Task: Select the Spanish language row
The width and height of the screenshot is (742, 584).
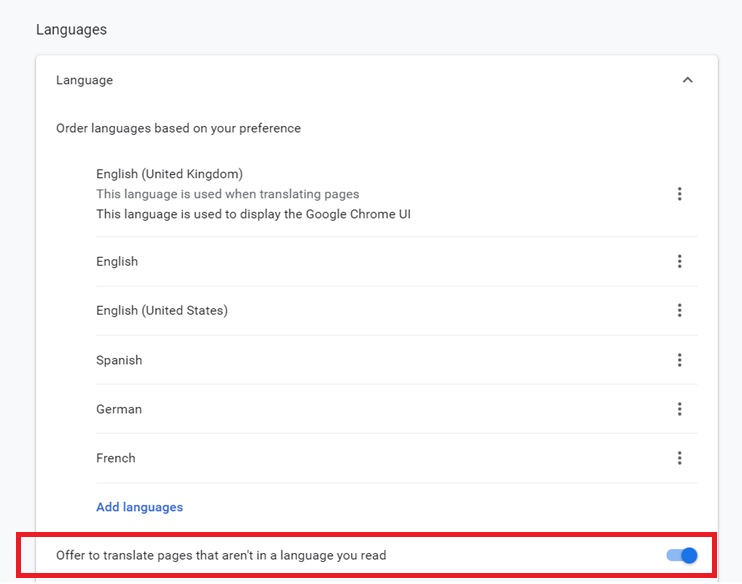Action: coord(119,360)
